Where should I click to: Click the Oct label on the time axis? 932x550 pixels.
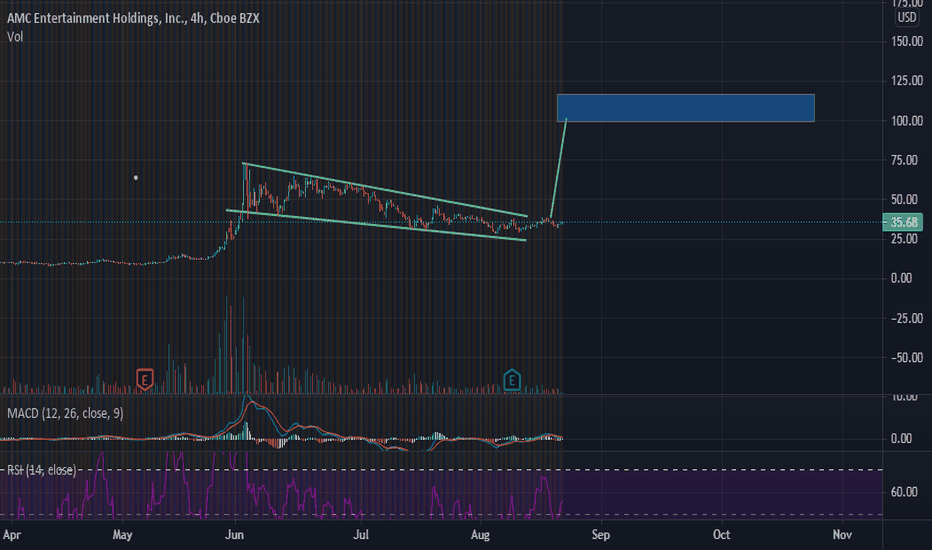pyautogui.click(x=722, y=535)
